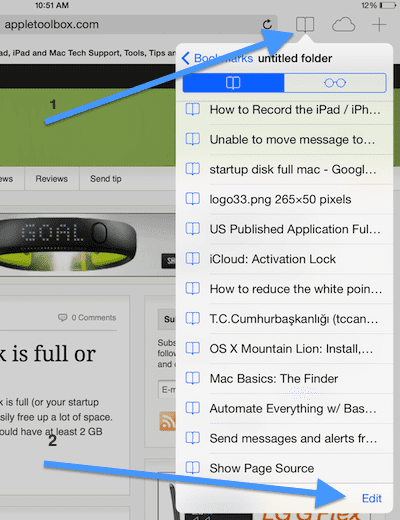
Task: Open 'Mac Basics: The Finder' bookmark
Action: (x=284, y=378)
